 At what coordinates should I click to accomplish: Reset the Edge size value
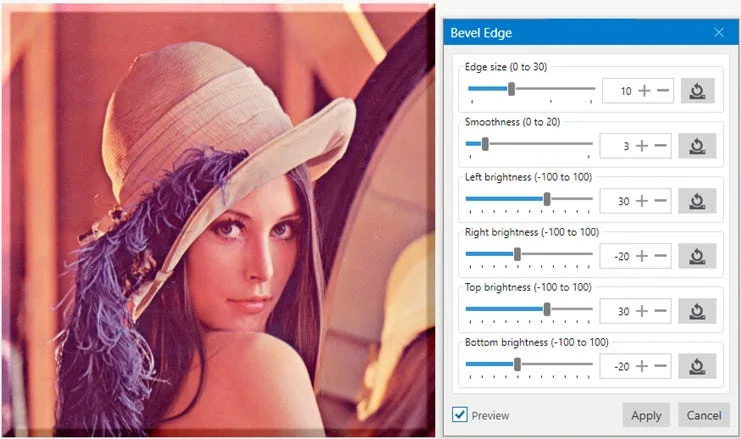(698, 91)
